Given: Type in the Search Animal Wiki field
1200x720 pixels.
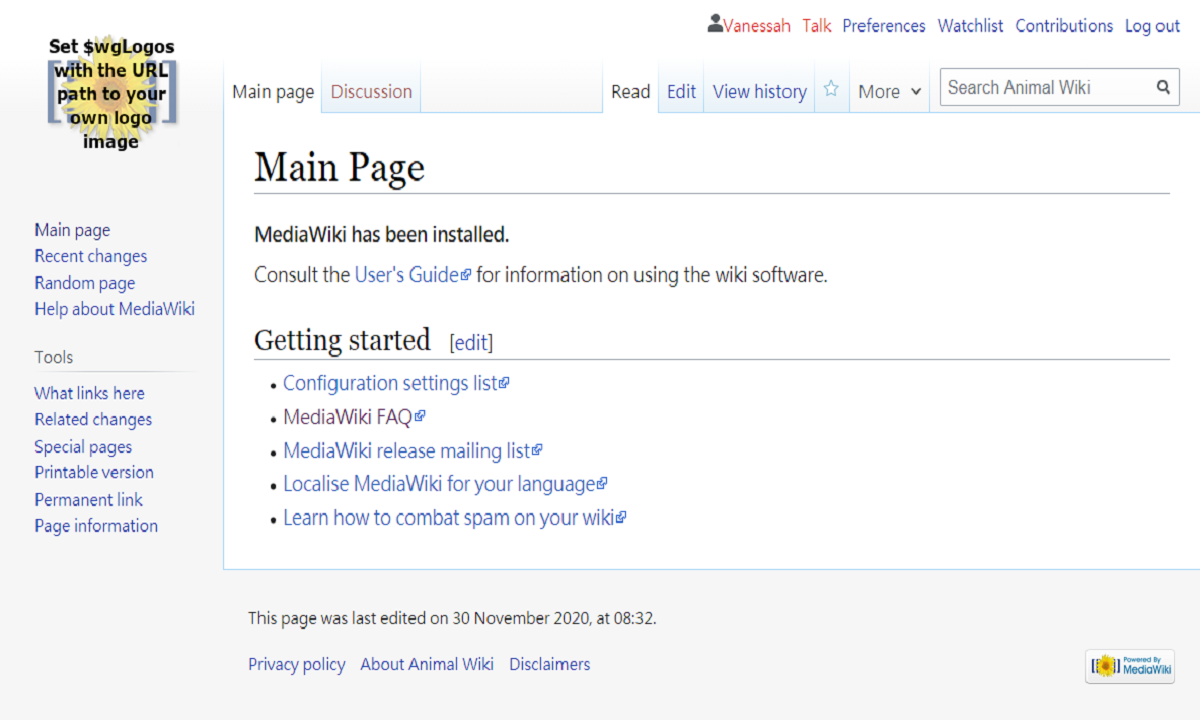Looking at the screenshot, I should [1045, 87].
